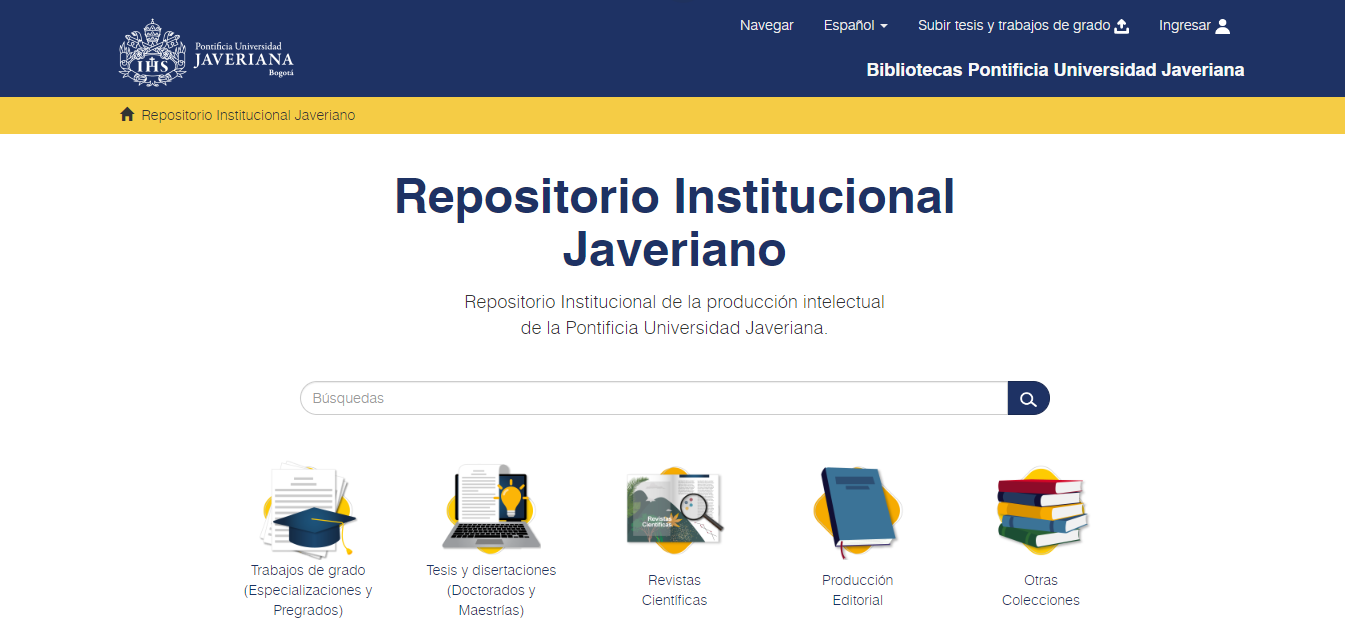Open the blue book Producción Editorial icon
The height and width of the screenshot is (642, 1345).
coord(857,511)
